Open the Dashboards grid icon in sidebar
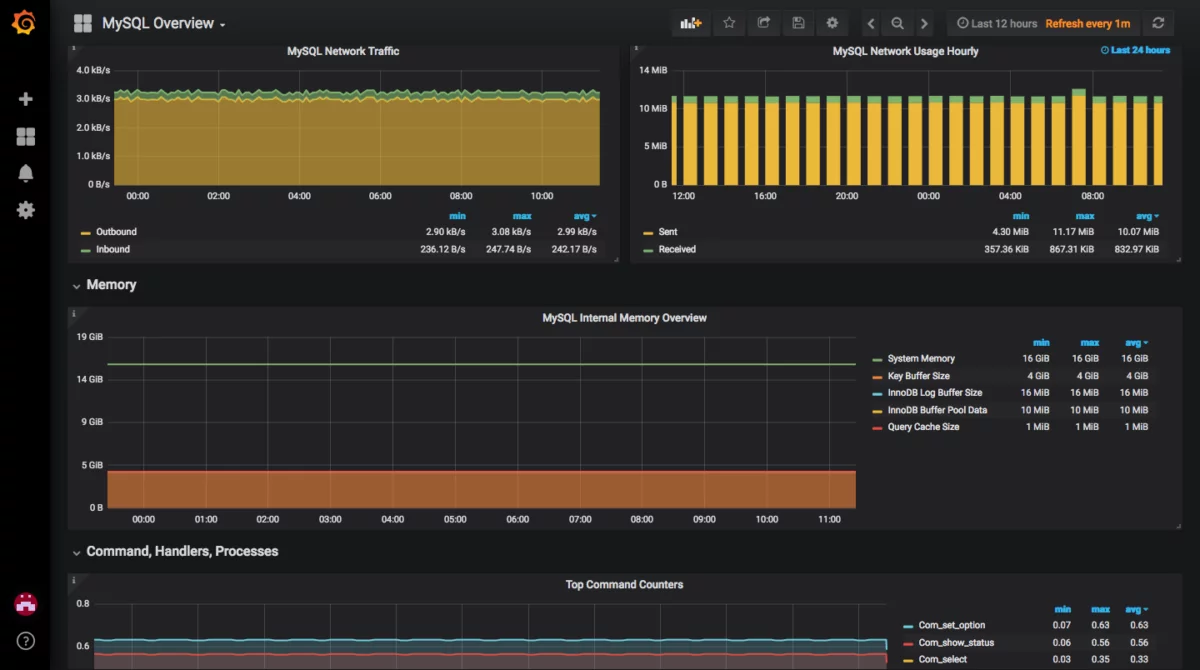The image size is (1200, 670). (26, 137)
